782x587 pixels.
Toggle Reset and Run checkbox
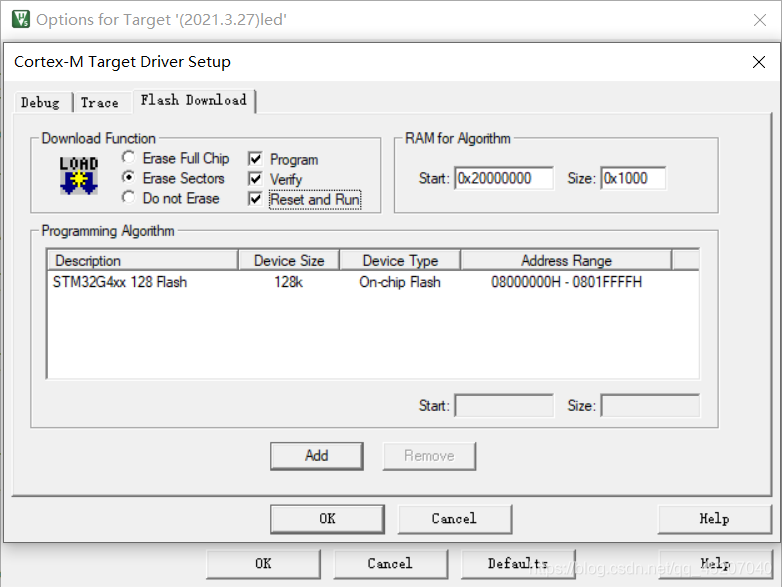(x=255, y=199)
